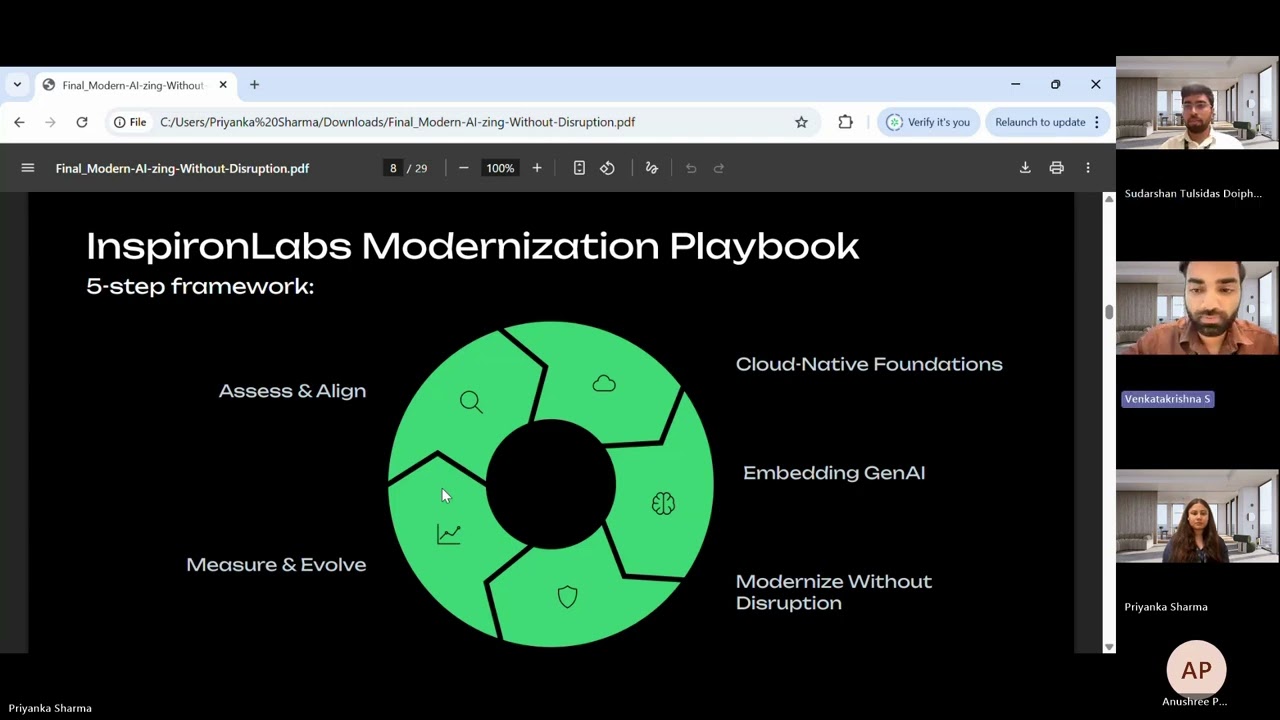The height and width of the screenshot is (720, 1280).
Task: Rotate the PDF counterclockwise
Action: (x=607, y=168)
